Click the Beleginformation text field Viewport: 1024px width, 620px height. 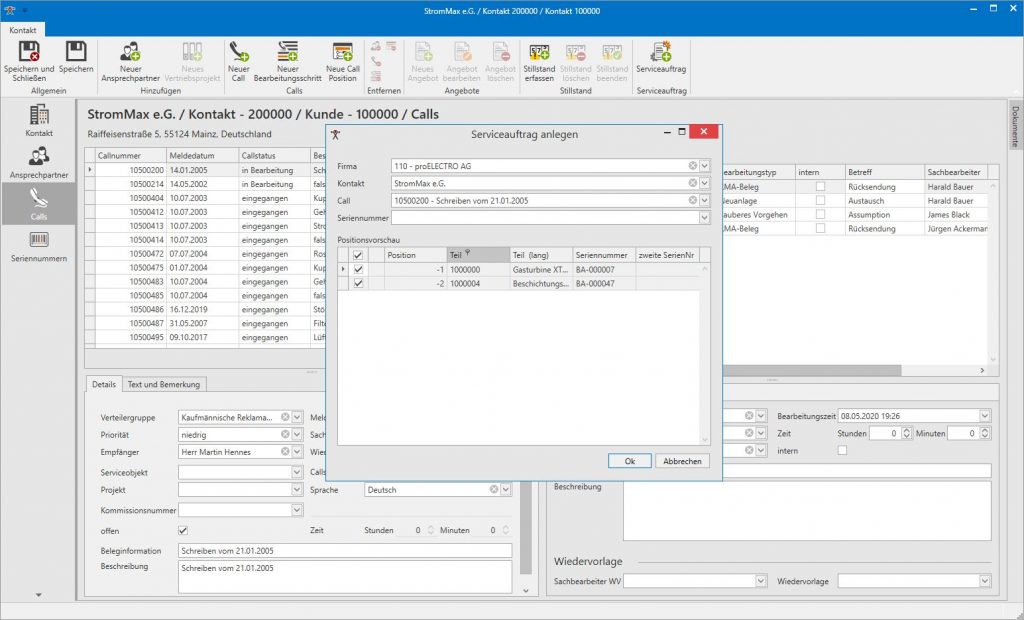coord(344,550)
